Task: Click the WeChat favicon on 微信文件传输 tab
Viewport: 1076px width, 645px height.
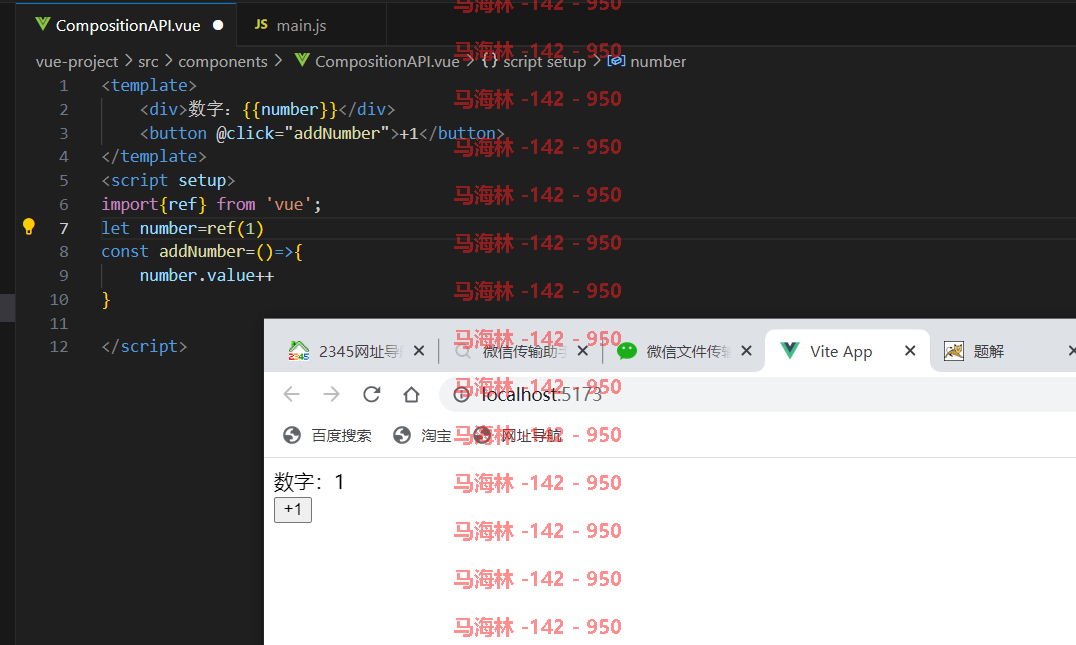Action: tap(627, 351)
